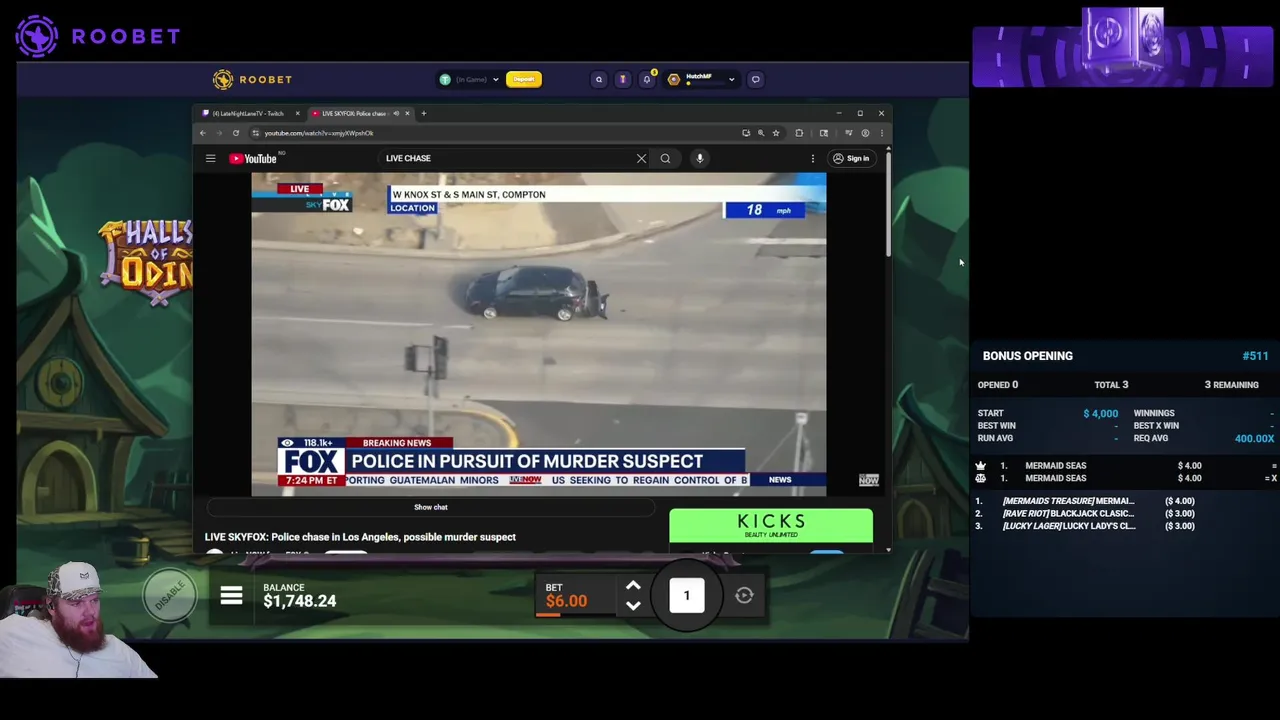This screenshot has height=720, width=1280.
Task: Open the Roobet chat bubble icon
Action: pos(756,79)
